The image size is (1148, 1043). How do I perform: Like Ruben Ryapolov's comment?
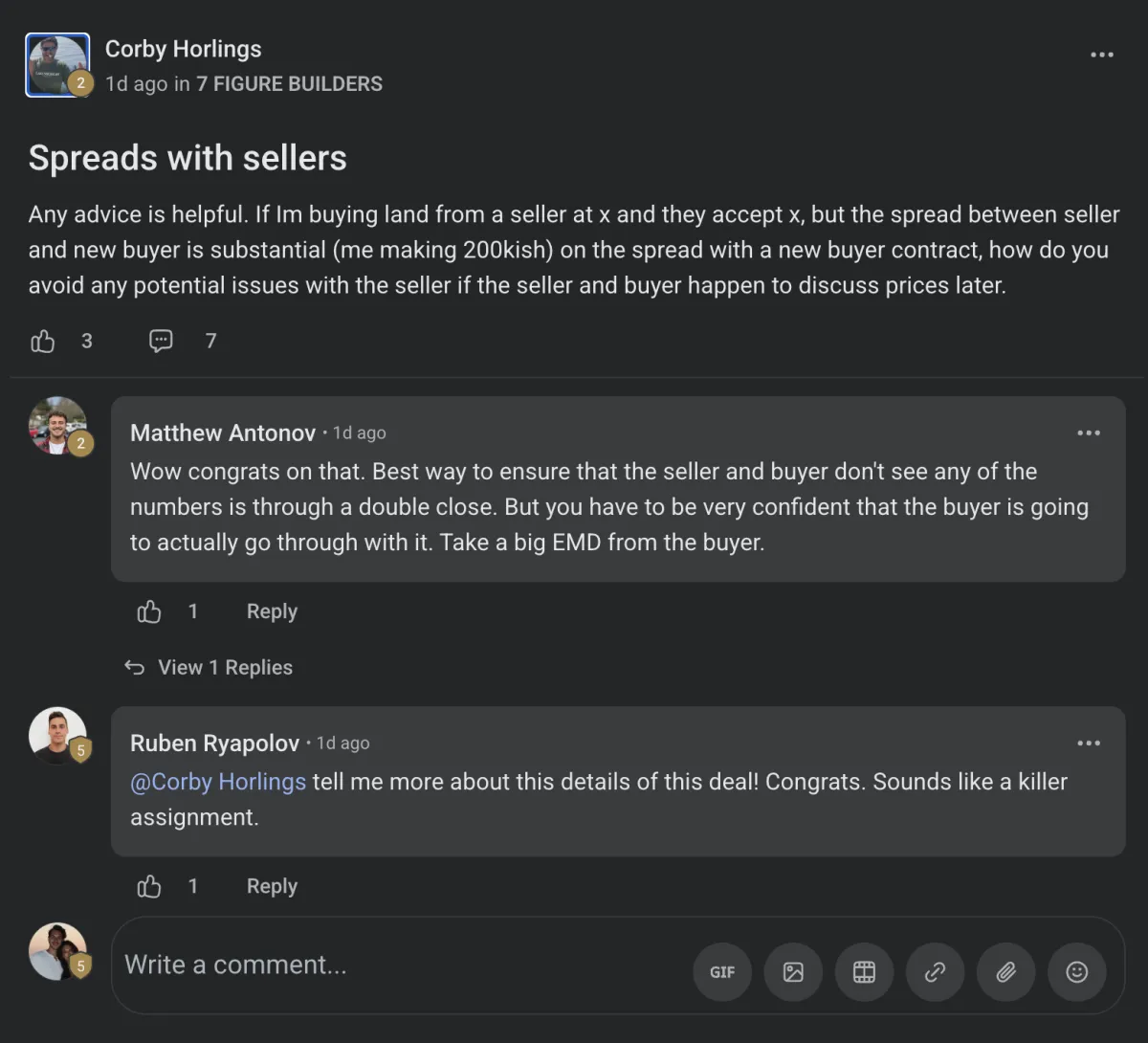coord(149,887)
